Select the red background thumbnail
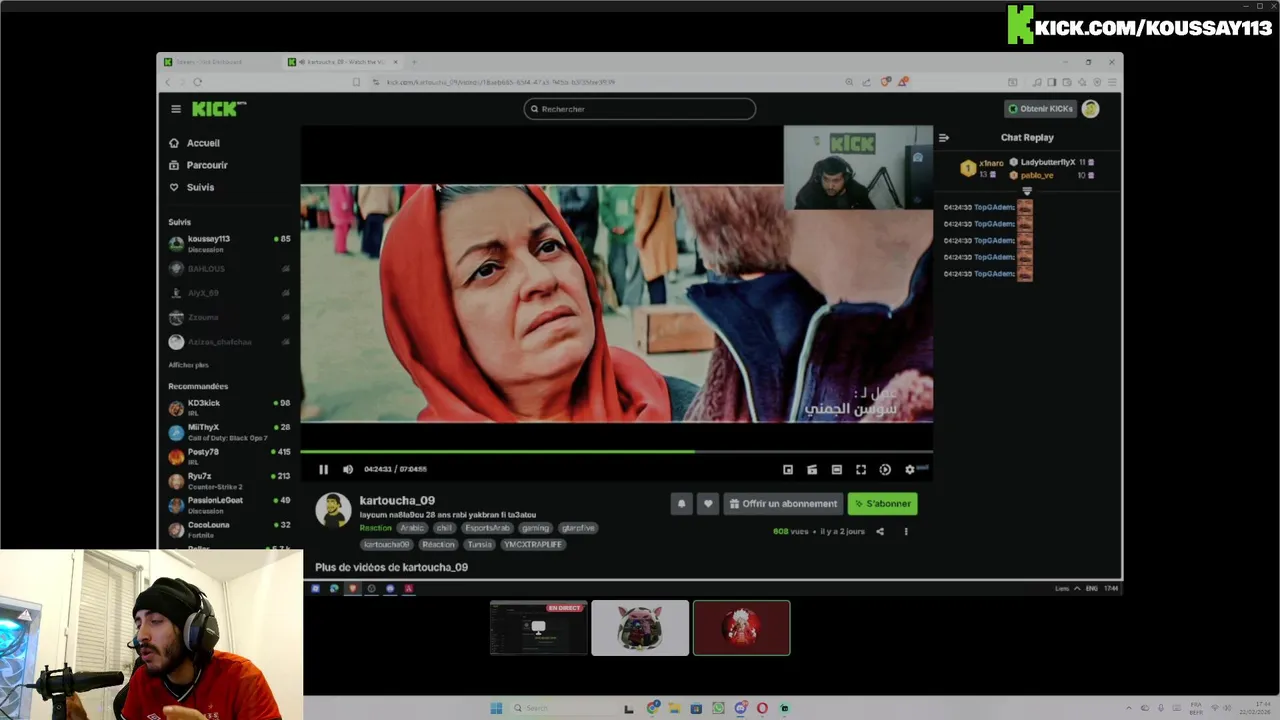 point(741,628)
